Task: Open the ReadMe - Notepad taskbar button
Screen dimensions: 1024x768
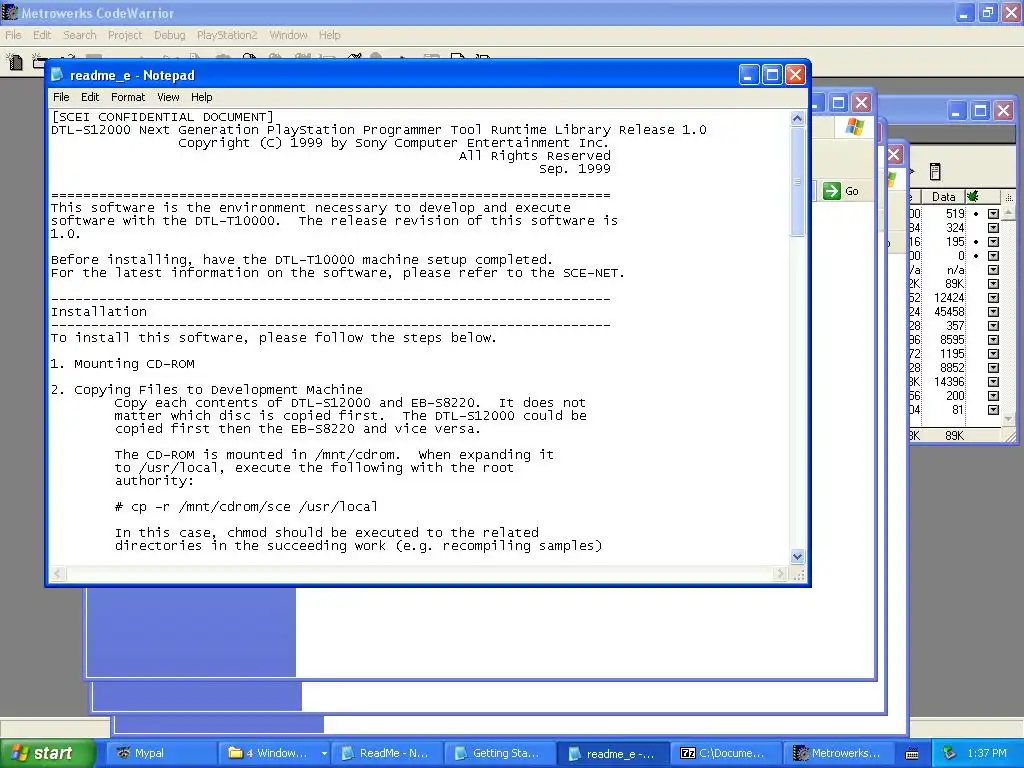Action: pyautogui.click(x=388, y=753)
